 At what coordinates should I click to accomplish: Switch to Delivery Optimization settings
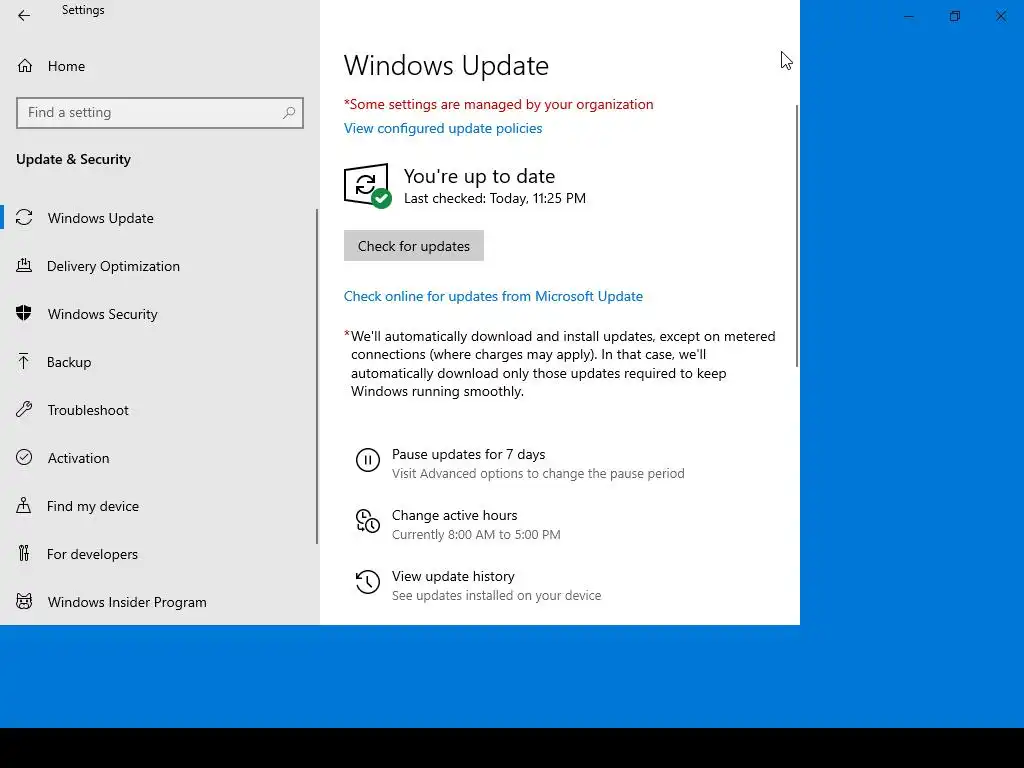tap(113, 266)
